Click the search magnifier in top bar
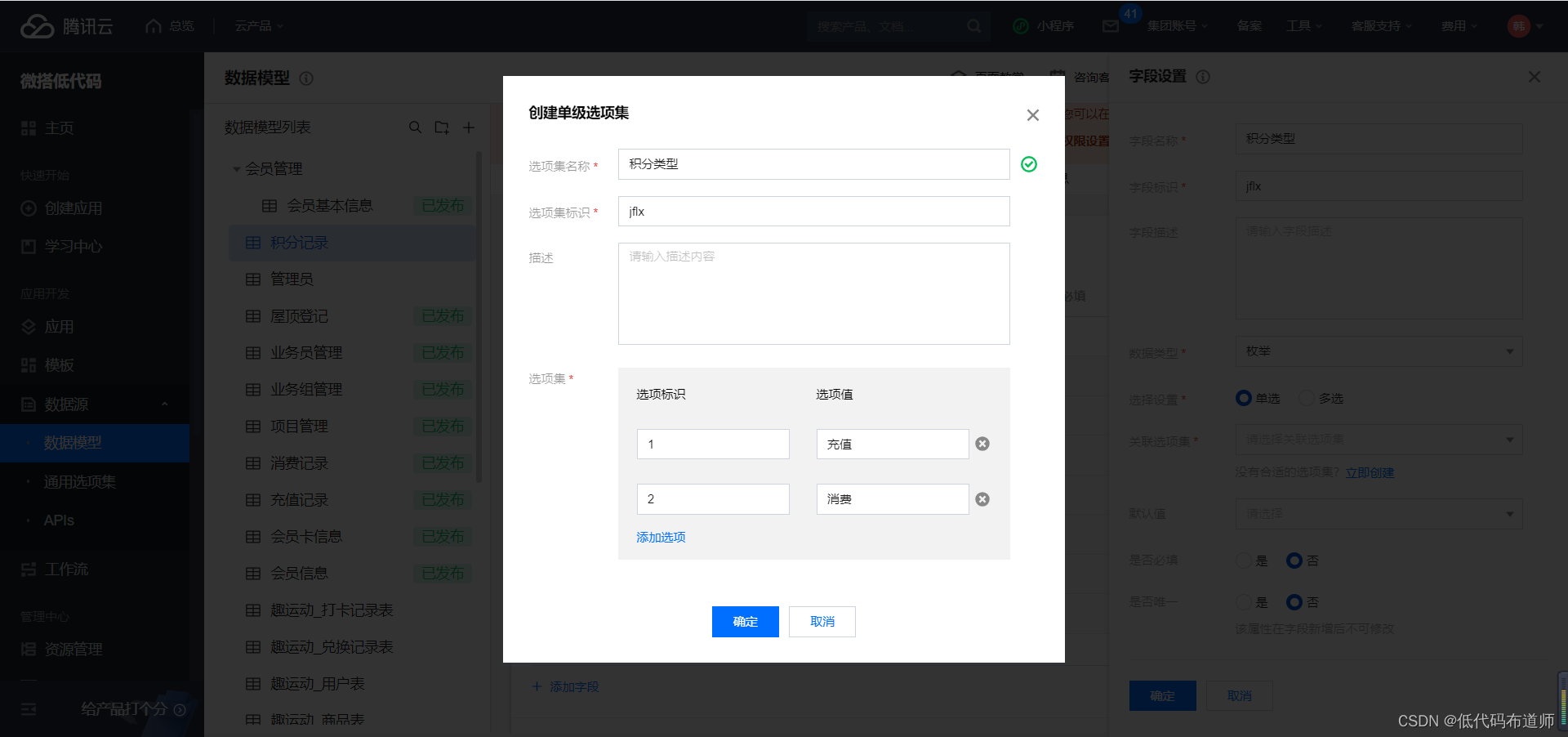1568x737 pixels. pos(973,26)
